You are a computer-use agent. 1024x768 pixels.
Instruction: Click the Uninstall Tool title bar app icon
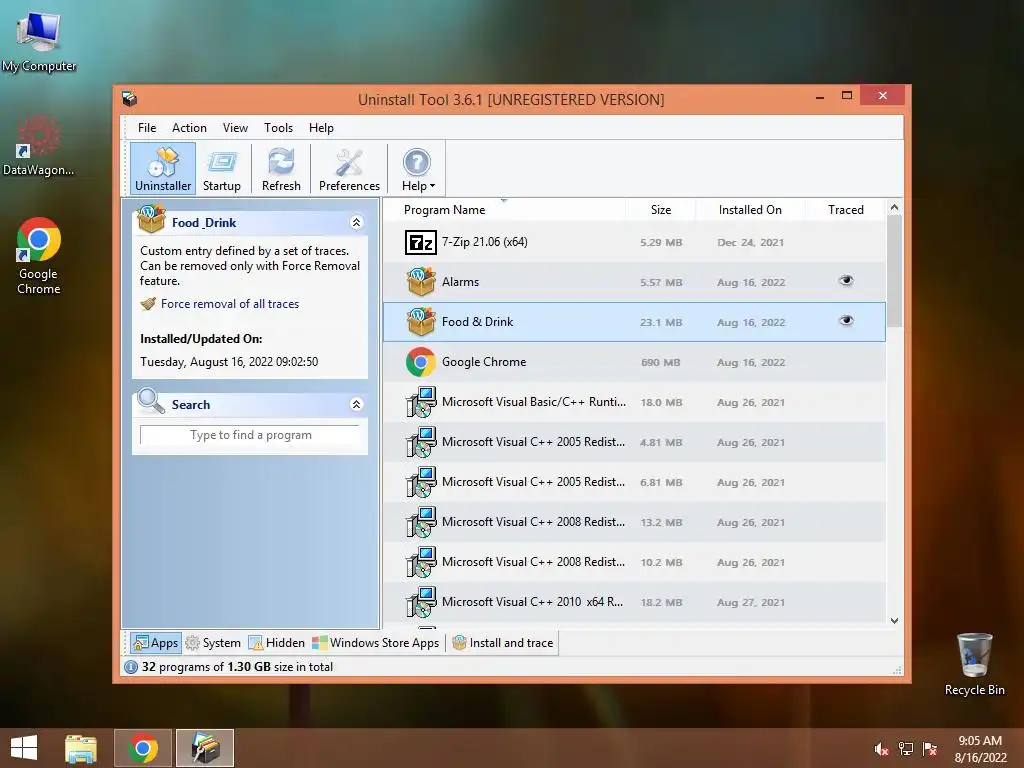[129, 99]
